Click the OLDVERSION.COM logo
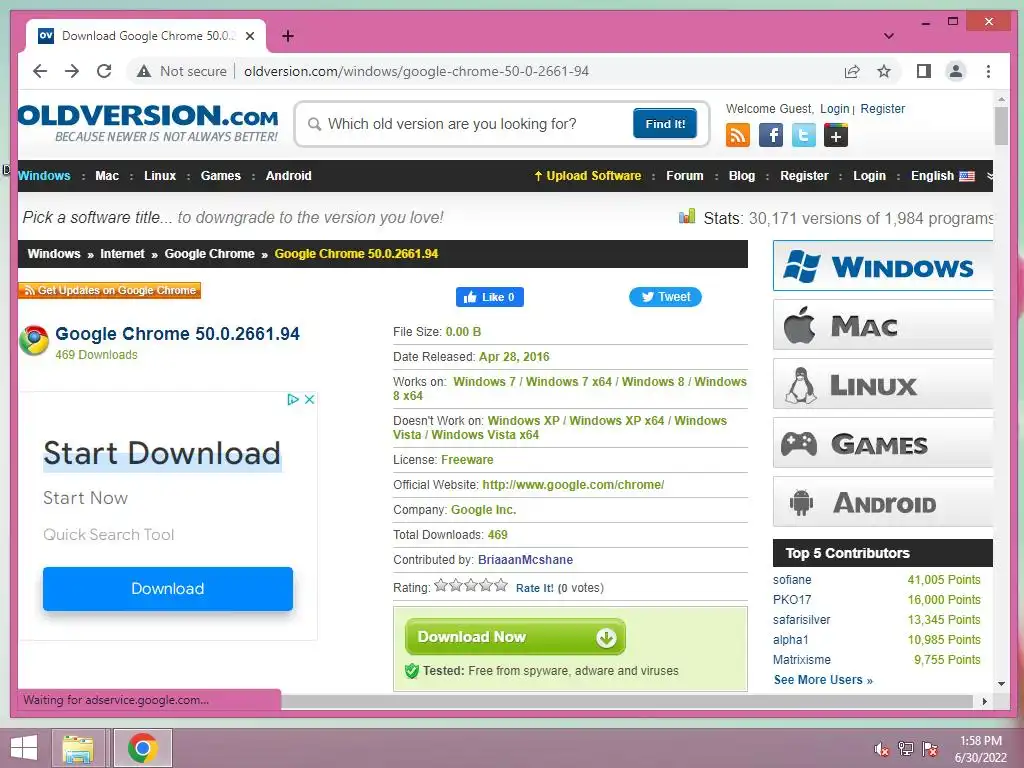This screenshot has width=1024, height=768. 148,122
